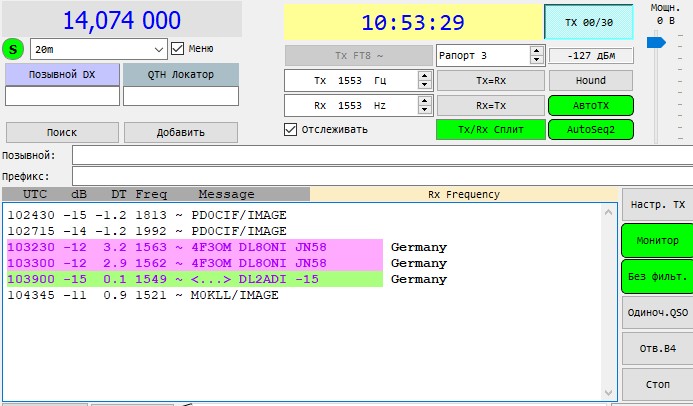This screenshot has width=693, height=406.
Task: Toggle the Меню checkbox
Action: click(x=178, y=48)
